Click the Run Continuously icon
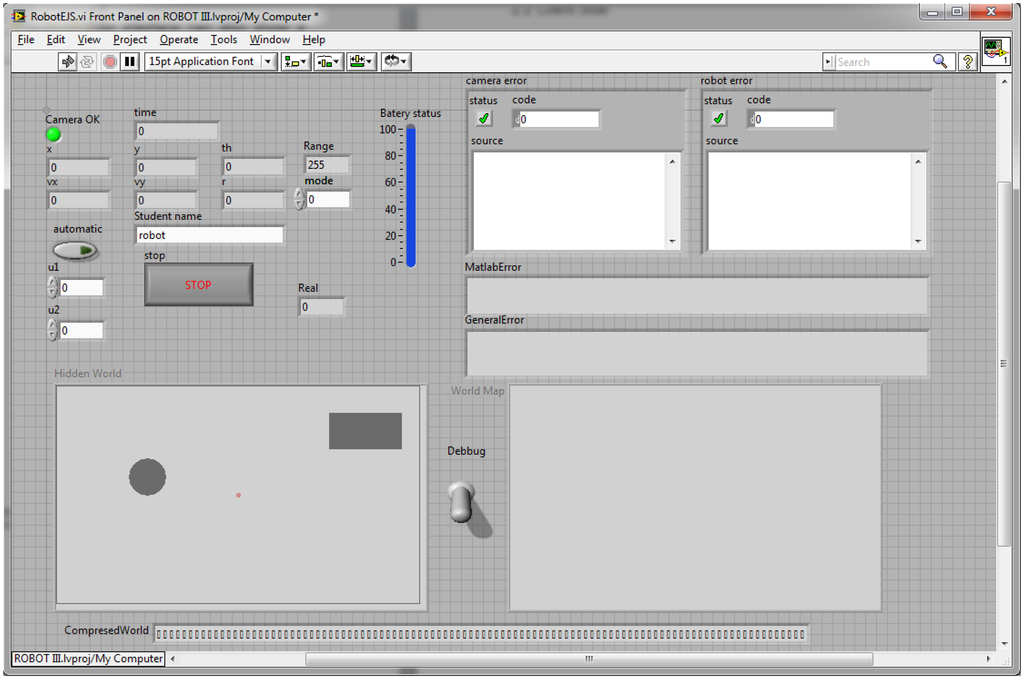The width and height of the screenshot is (1024, 679). click(88, 62)
